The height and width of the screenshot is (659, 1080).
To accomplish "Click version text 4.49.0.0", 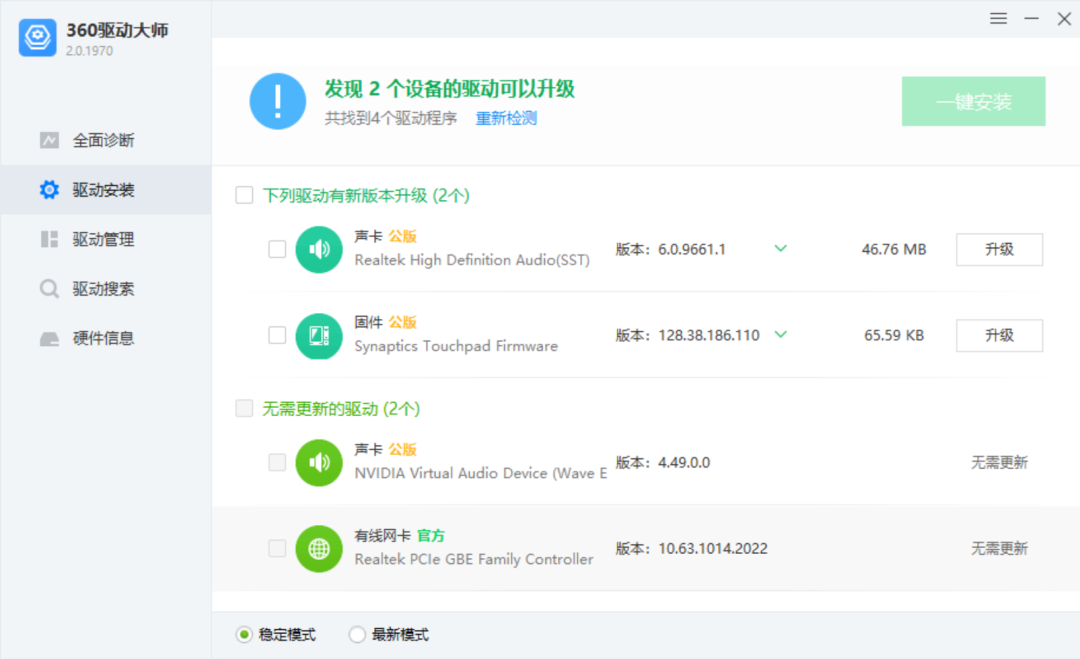I will 684,463.
